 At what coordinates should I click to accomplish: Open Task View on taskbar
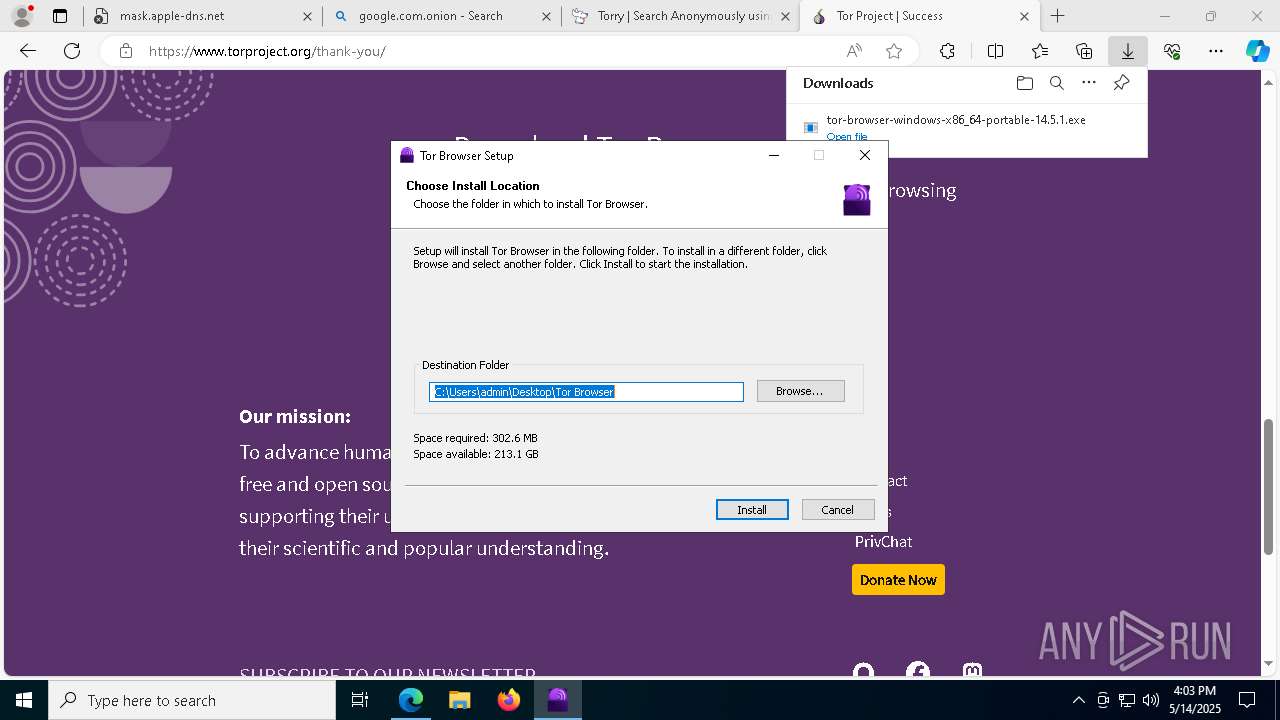tap(360, 700)
